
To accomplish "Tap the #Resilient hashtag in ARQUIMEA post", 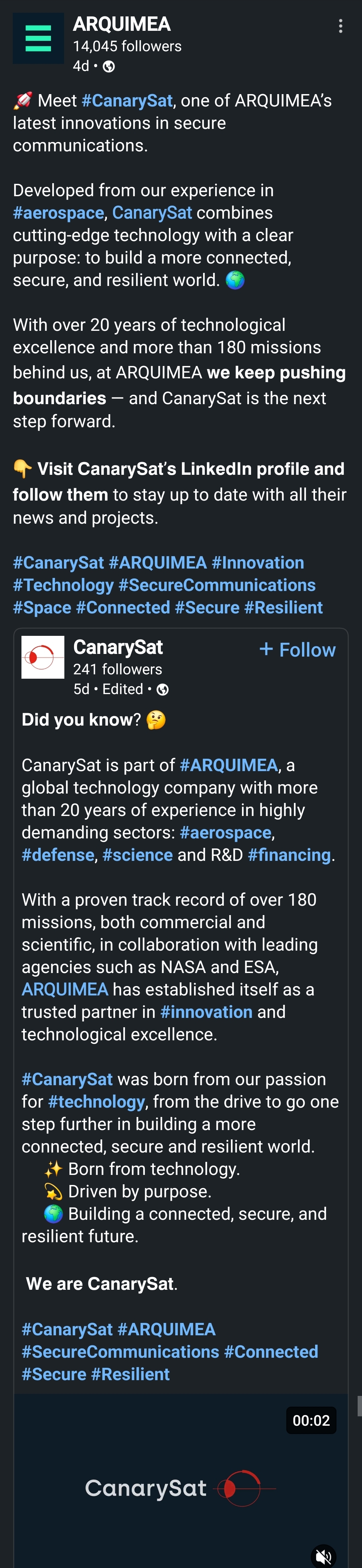I will click(x=283, y=607).
